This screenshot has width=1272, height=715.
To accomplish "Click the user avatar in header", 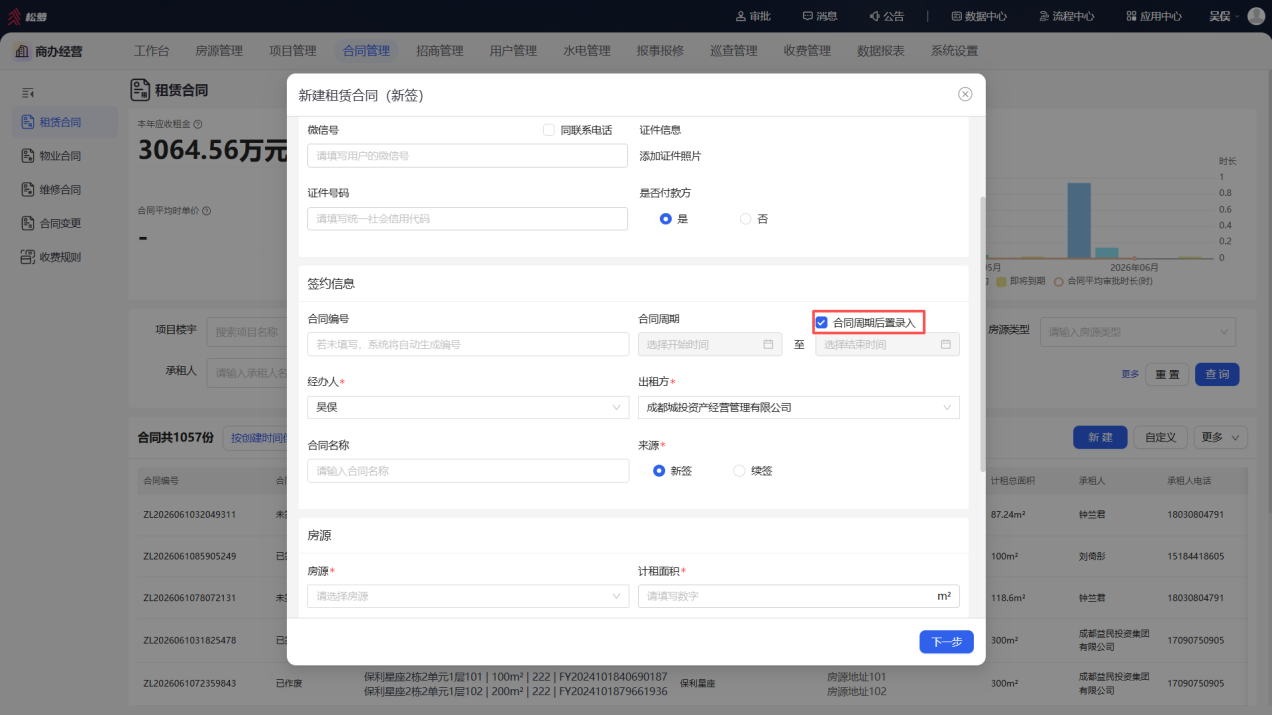I will click(x=1256, y=16).
